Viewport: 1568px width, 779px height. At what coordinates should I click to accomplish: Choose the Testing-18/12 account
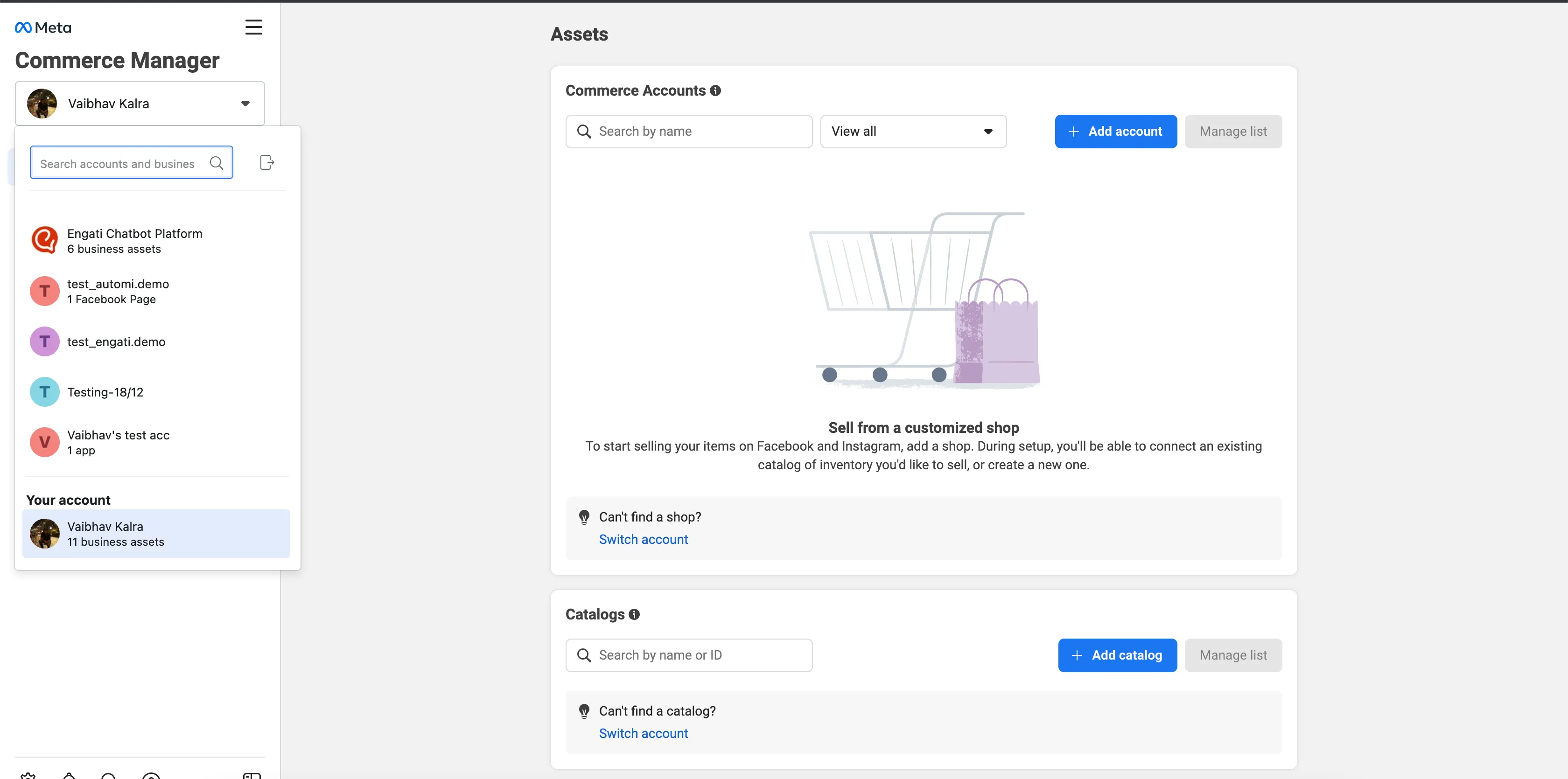(156, 392)
